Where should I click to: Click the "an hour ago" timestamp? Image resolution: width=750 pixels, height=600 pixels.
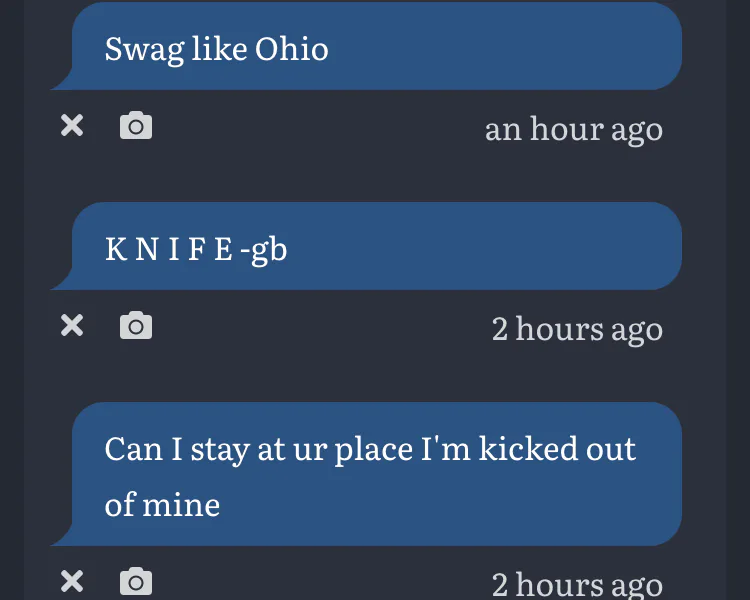point(573,129)
